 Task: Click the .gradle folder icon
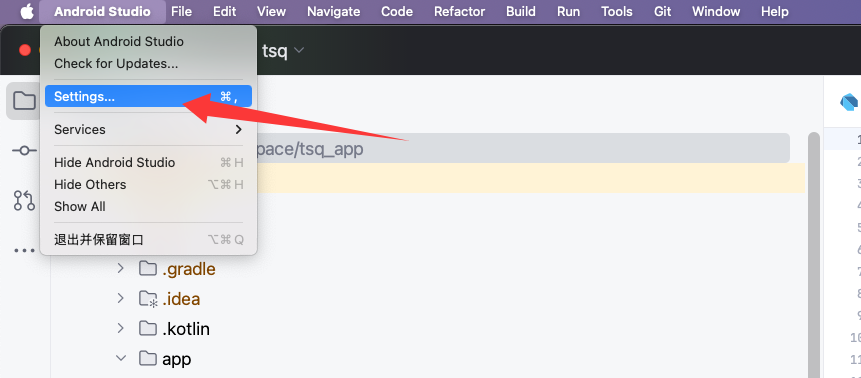147,269
